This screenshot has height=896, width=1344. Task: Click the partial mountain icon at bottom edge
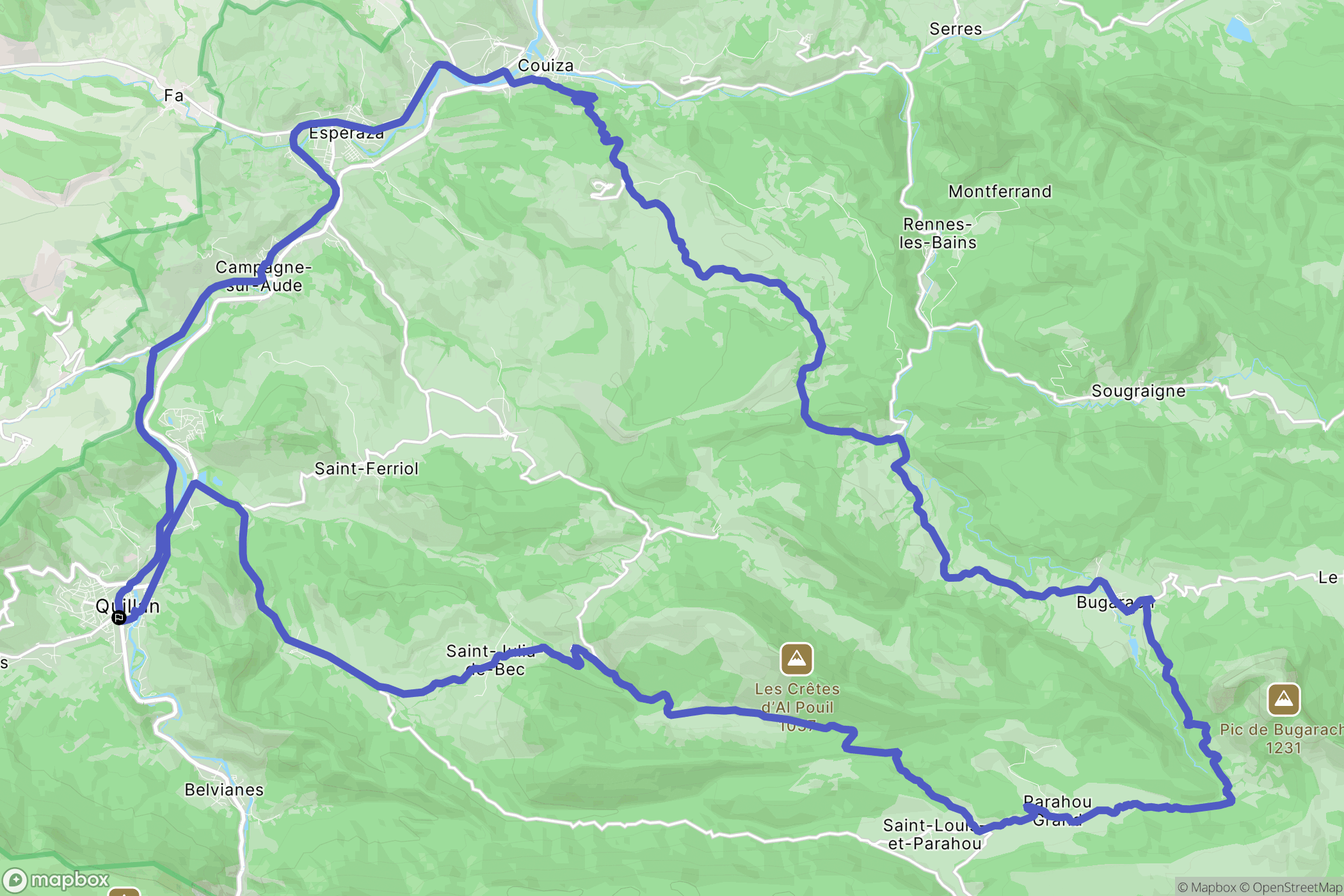click(x=124, y=892)
